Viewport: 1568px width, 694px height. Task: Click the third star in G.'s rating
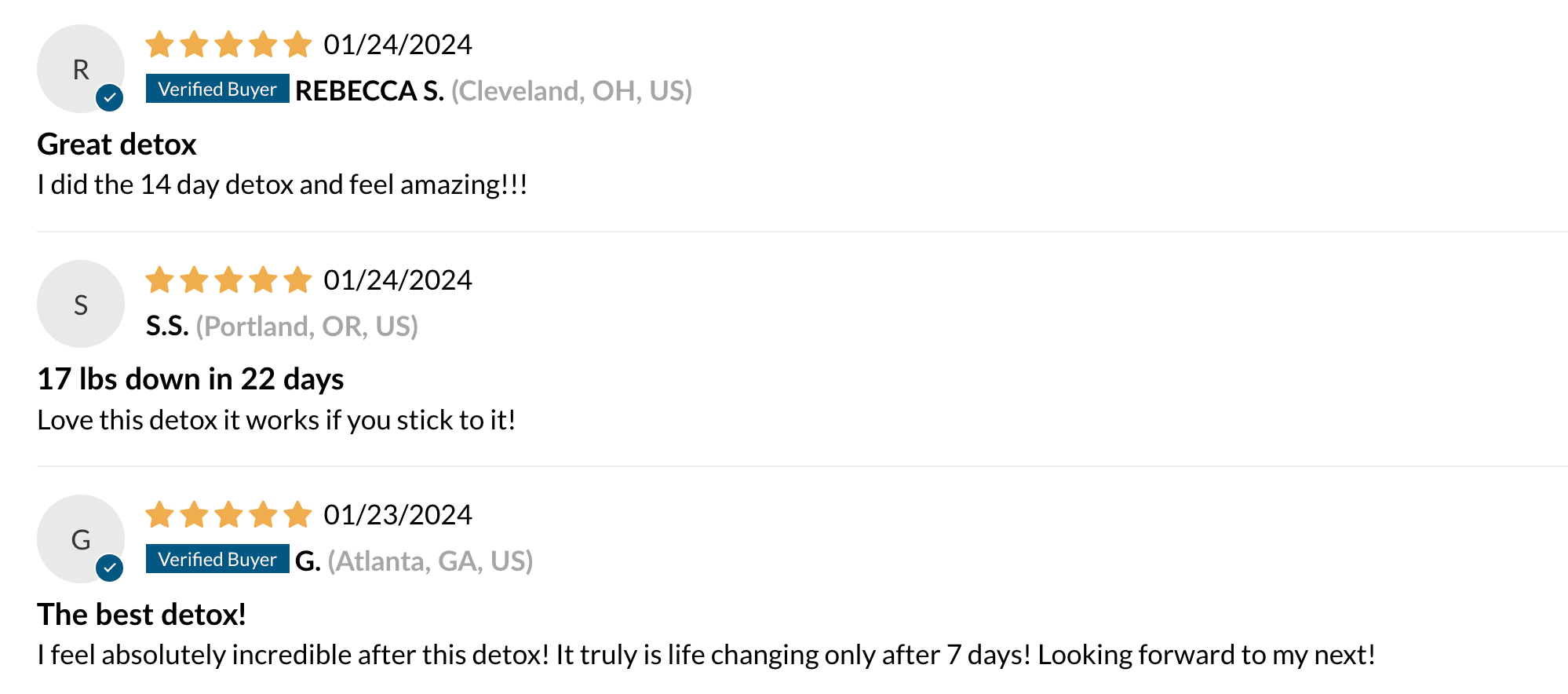click(x=228, y=514)
